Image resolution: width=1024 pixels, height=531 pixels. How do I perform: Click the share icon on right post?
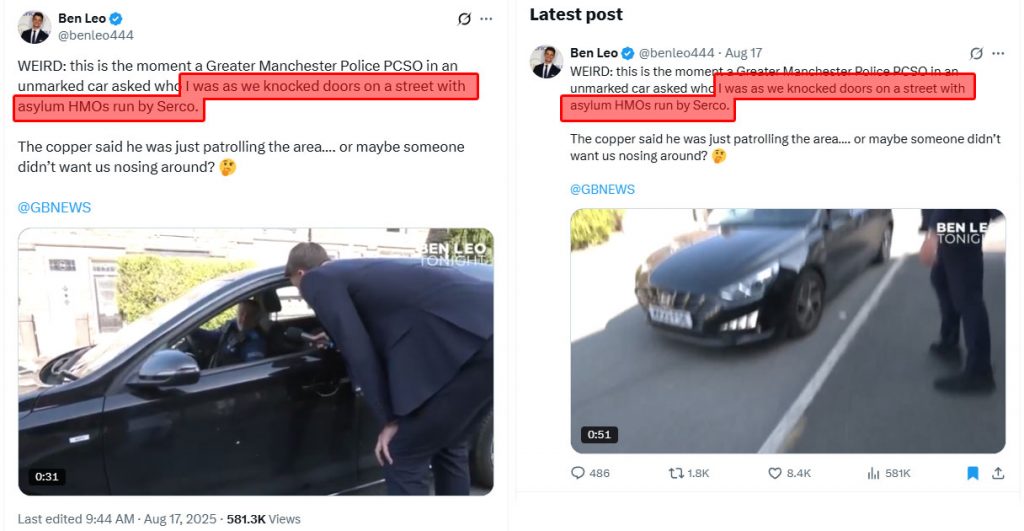tap(997, 473)
